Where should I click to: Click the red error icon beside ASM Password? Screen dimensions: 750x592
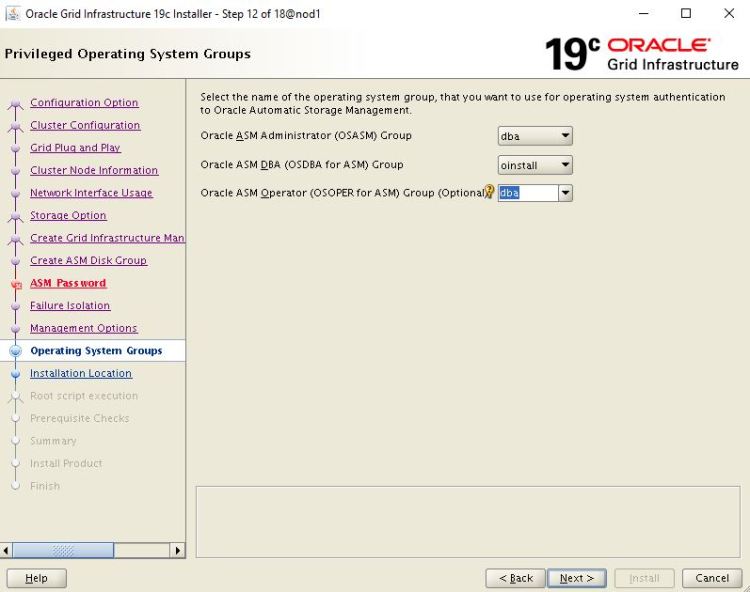point(15,284)
